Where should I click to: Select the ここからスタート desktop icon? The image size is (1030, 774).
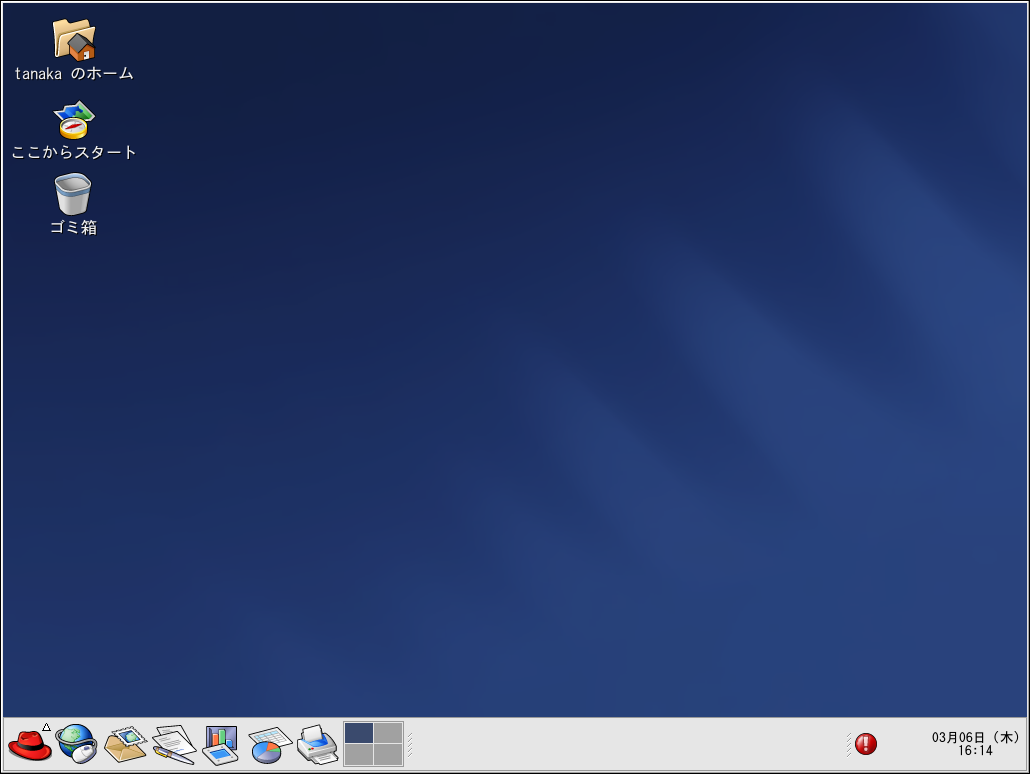coord(73,120)
